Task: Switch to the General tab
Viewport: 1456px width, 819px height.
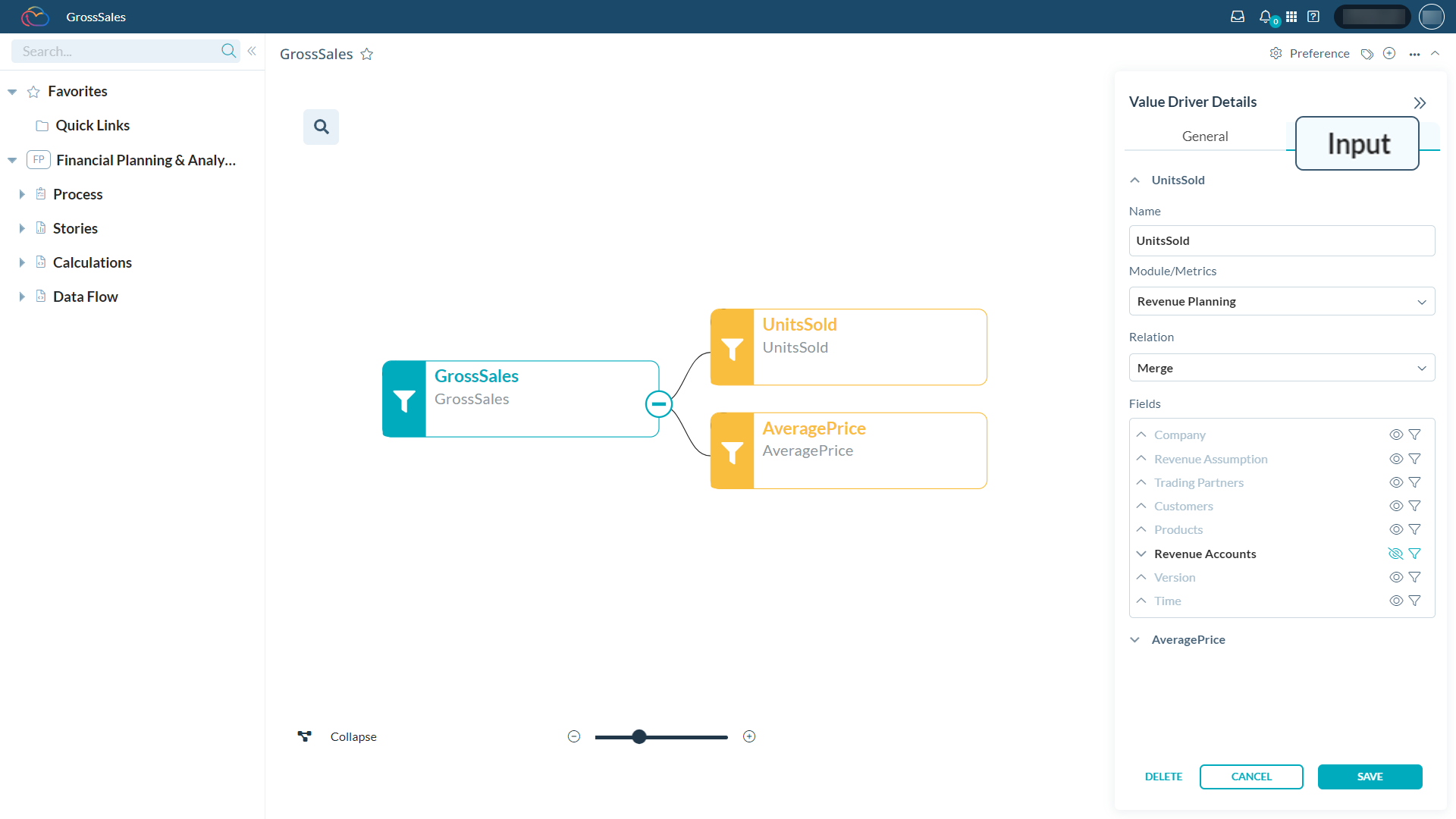Action: click(x=1204, y=136)
